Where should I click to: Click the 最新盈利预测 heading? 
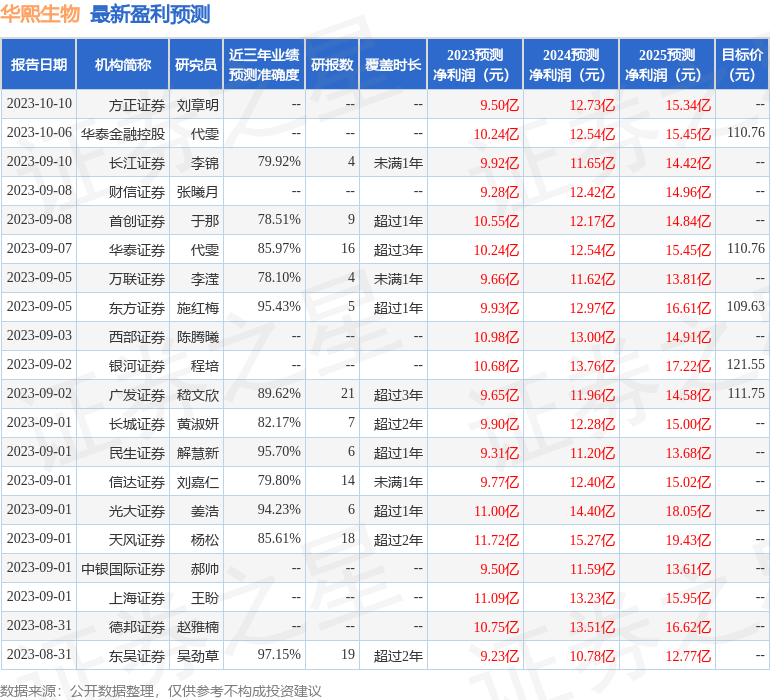point(150,14)
